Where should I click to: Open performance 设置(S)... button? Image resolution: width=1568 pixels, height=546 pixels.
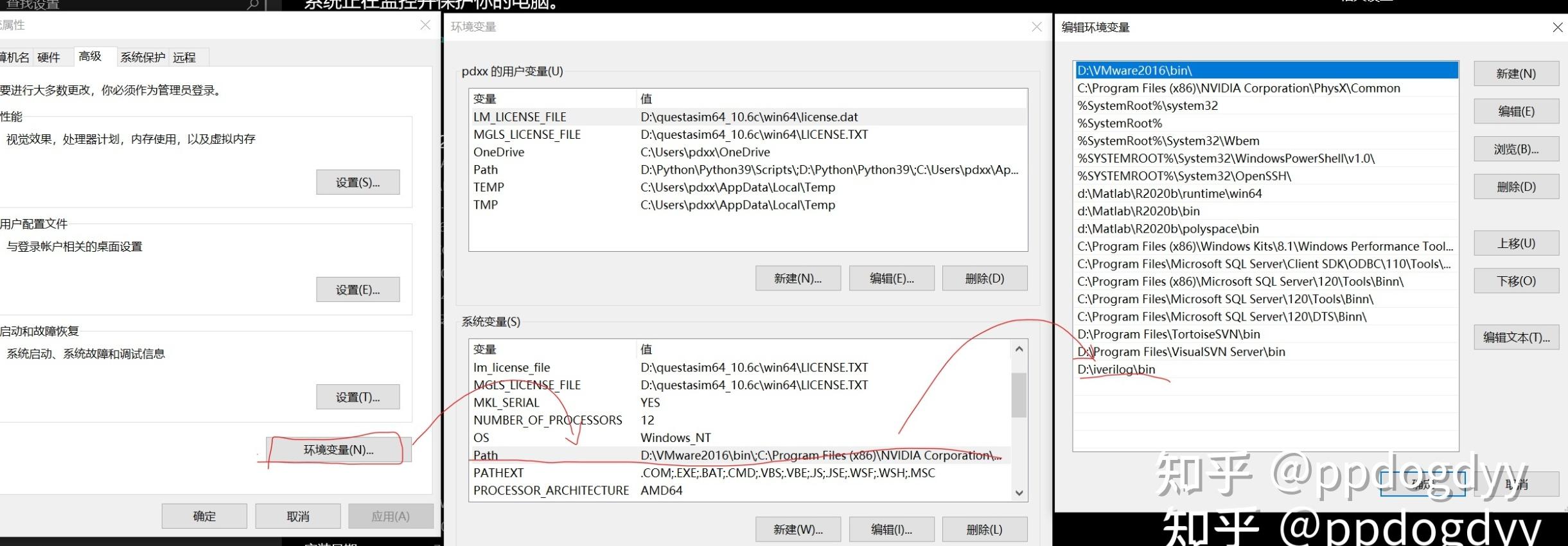pos(358,182)
